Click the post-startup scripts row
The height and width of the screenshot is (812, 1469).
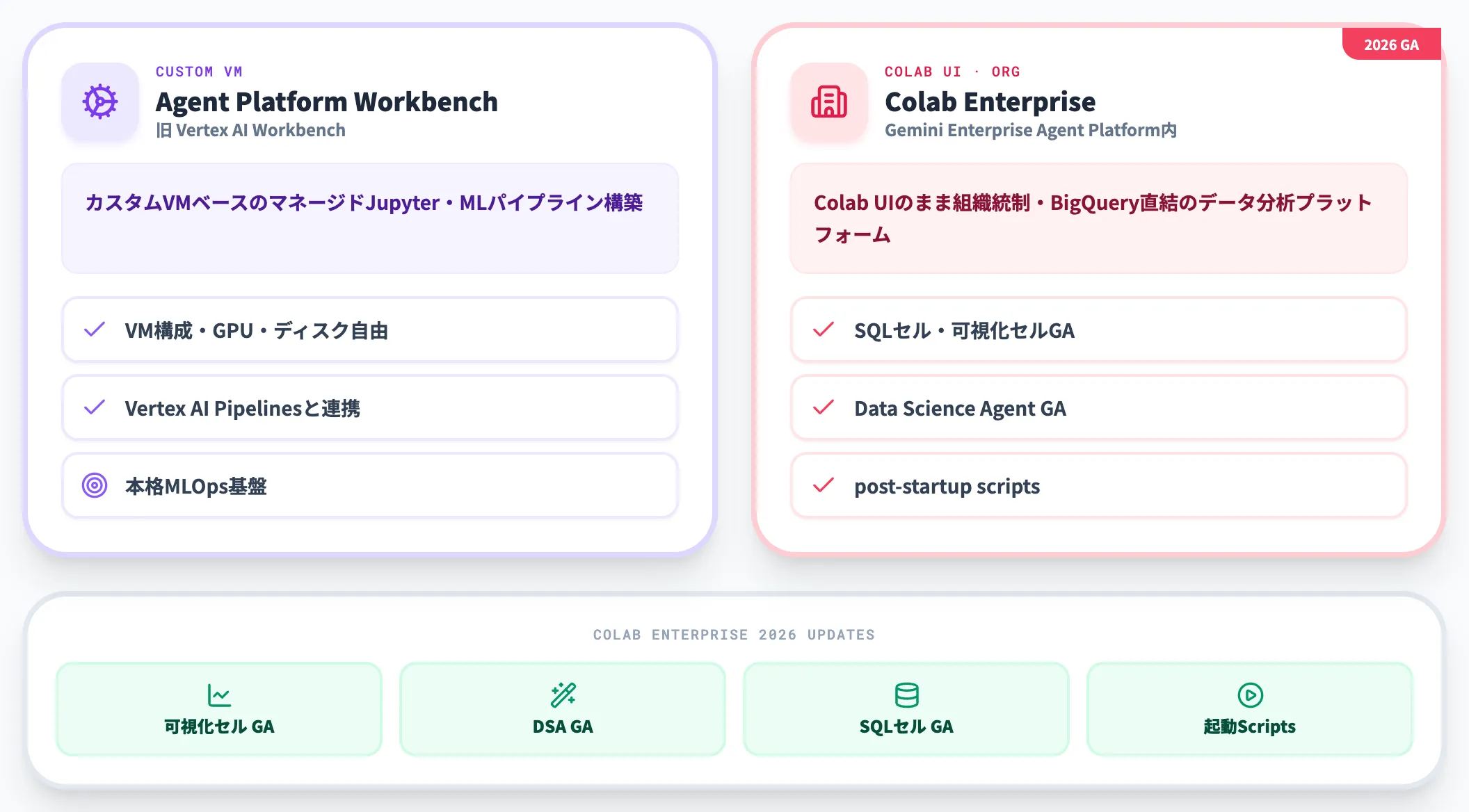coord(1099,485)
